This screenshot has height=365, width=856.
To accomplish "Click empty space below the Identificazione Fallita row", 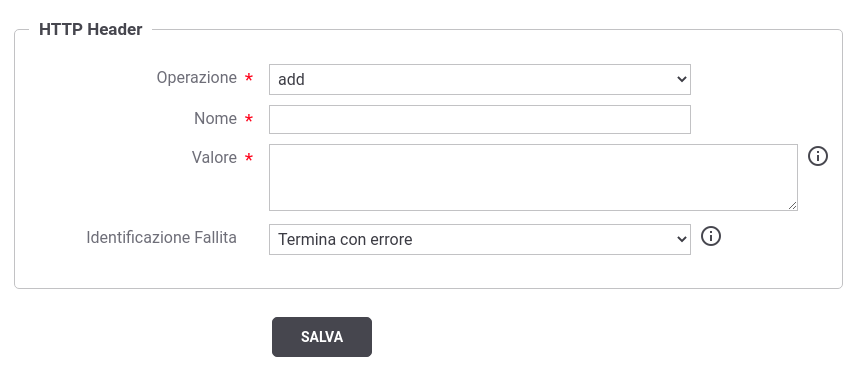I will 428,272.
